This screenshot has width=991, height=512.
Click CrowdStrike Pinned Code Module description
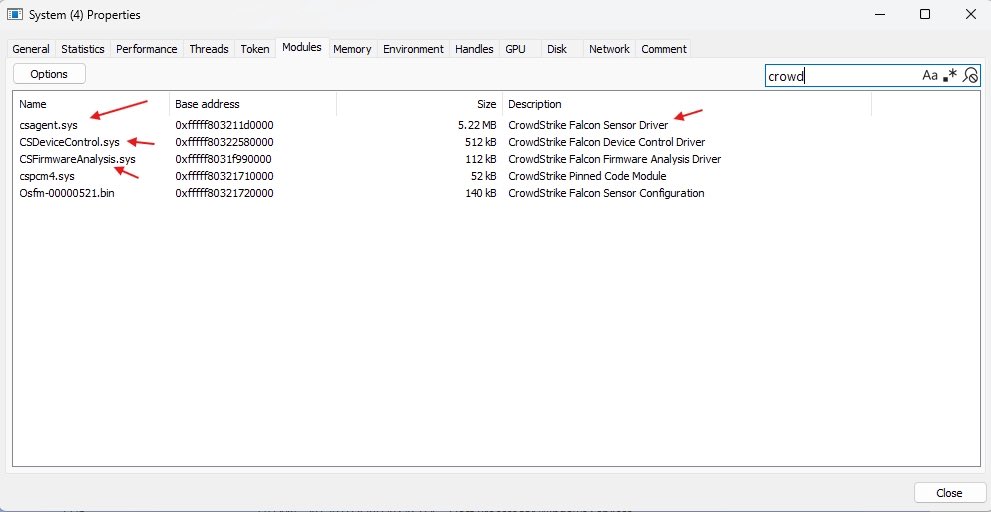pyautogui.click(x=587, y=176)
